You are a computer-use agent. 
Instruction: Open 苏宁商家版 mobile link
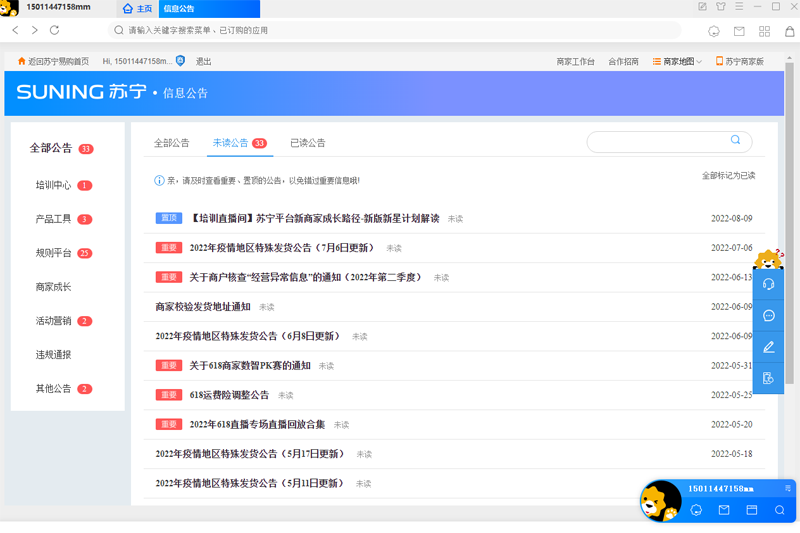click(740, 61)
